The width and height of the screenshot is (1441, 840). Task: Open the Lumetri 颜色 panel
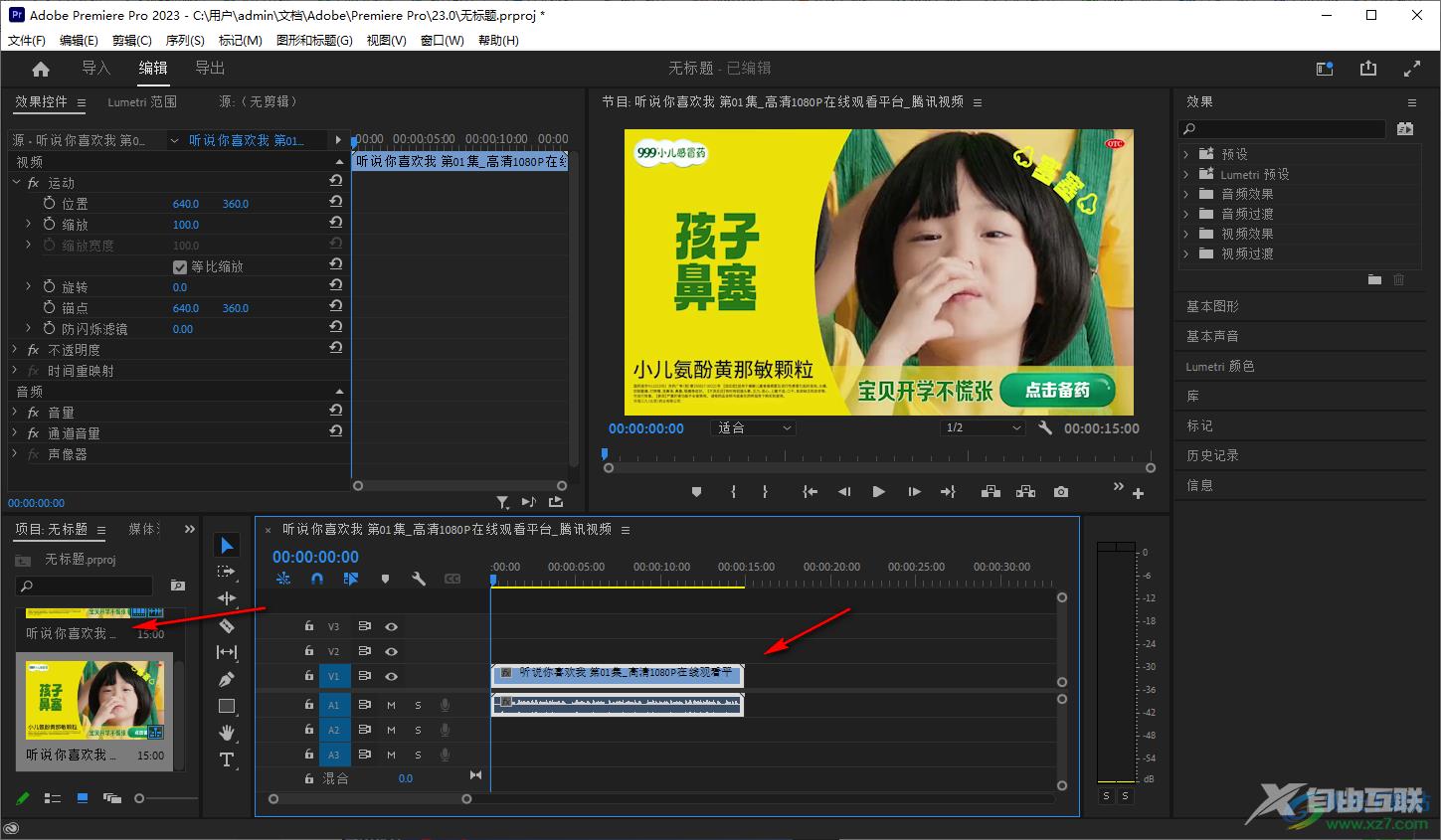[x=1220, y=366]
